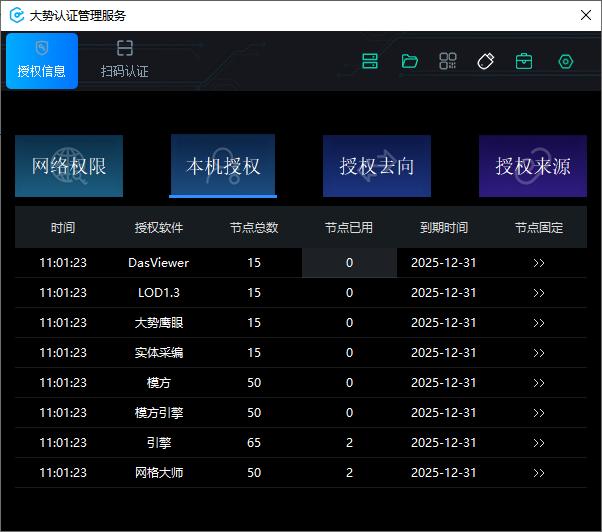The height and width of the screenshot is (532, 602).
Task: Click used nodes 2 in 引擎 row
Action: (x=349, y=443)
